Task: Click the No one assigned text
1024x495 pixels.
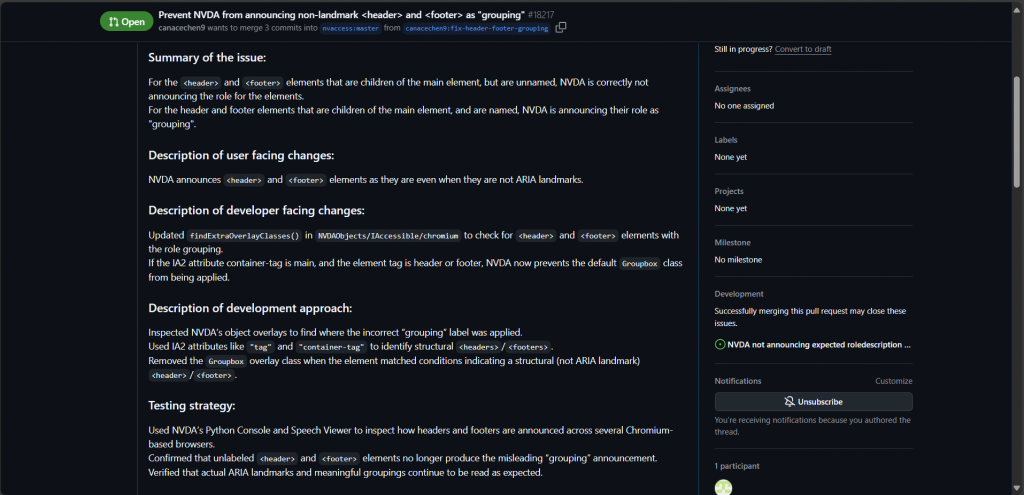Action: coord(744,106)
